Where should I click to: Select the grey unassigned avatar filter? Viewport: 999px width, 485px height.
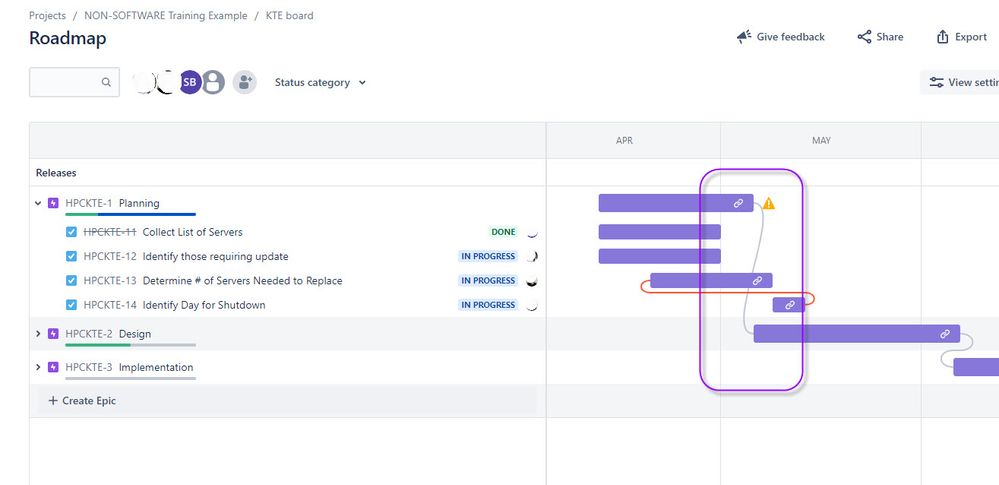[213, 82]
